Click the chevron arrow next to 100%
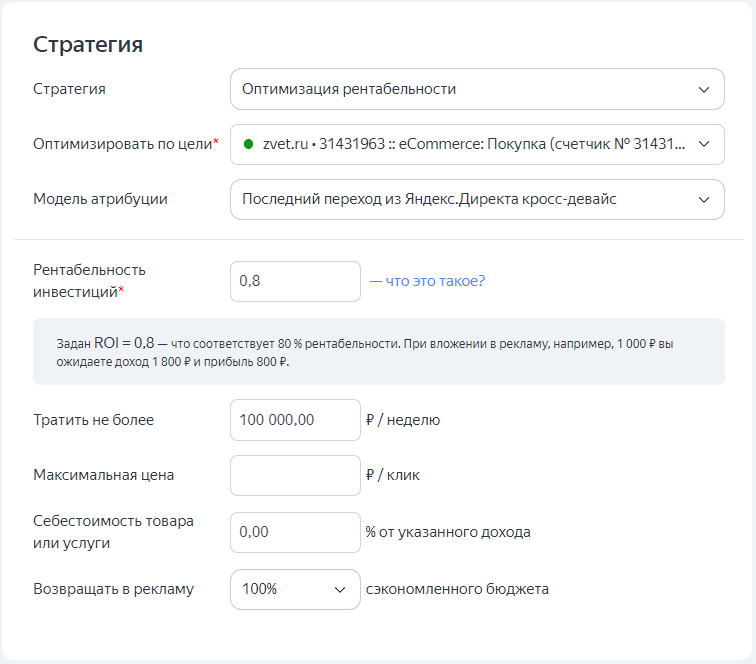The width and height of the screenshot is (756, 664). tap(340, 590)
